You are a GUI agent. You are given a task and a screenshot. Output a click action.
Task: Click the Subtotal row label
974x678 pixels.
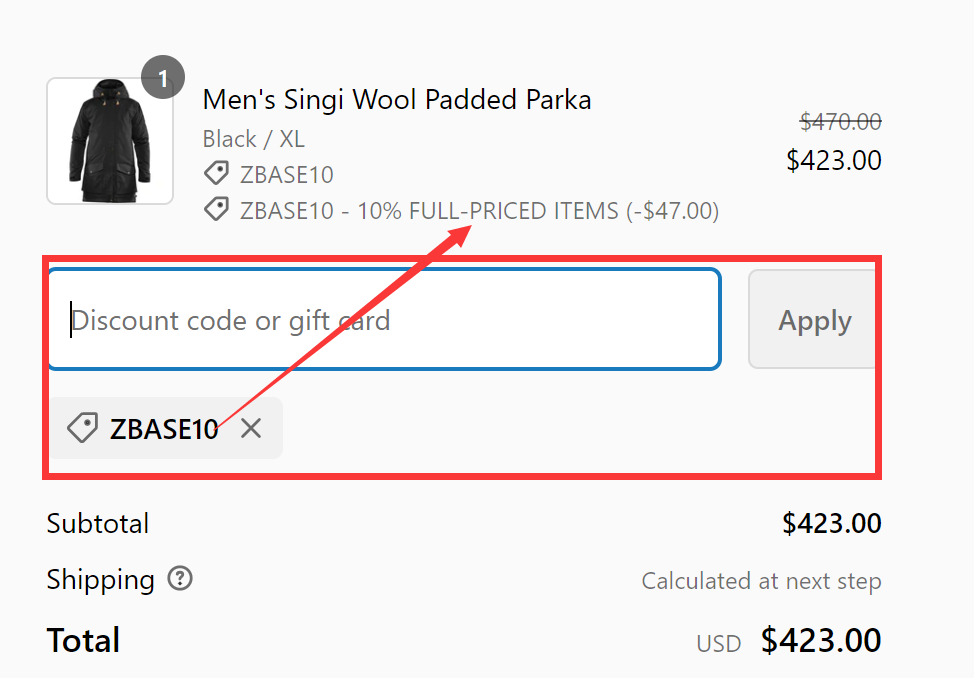[x=97, y=523]
